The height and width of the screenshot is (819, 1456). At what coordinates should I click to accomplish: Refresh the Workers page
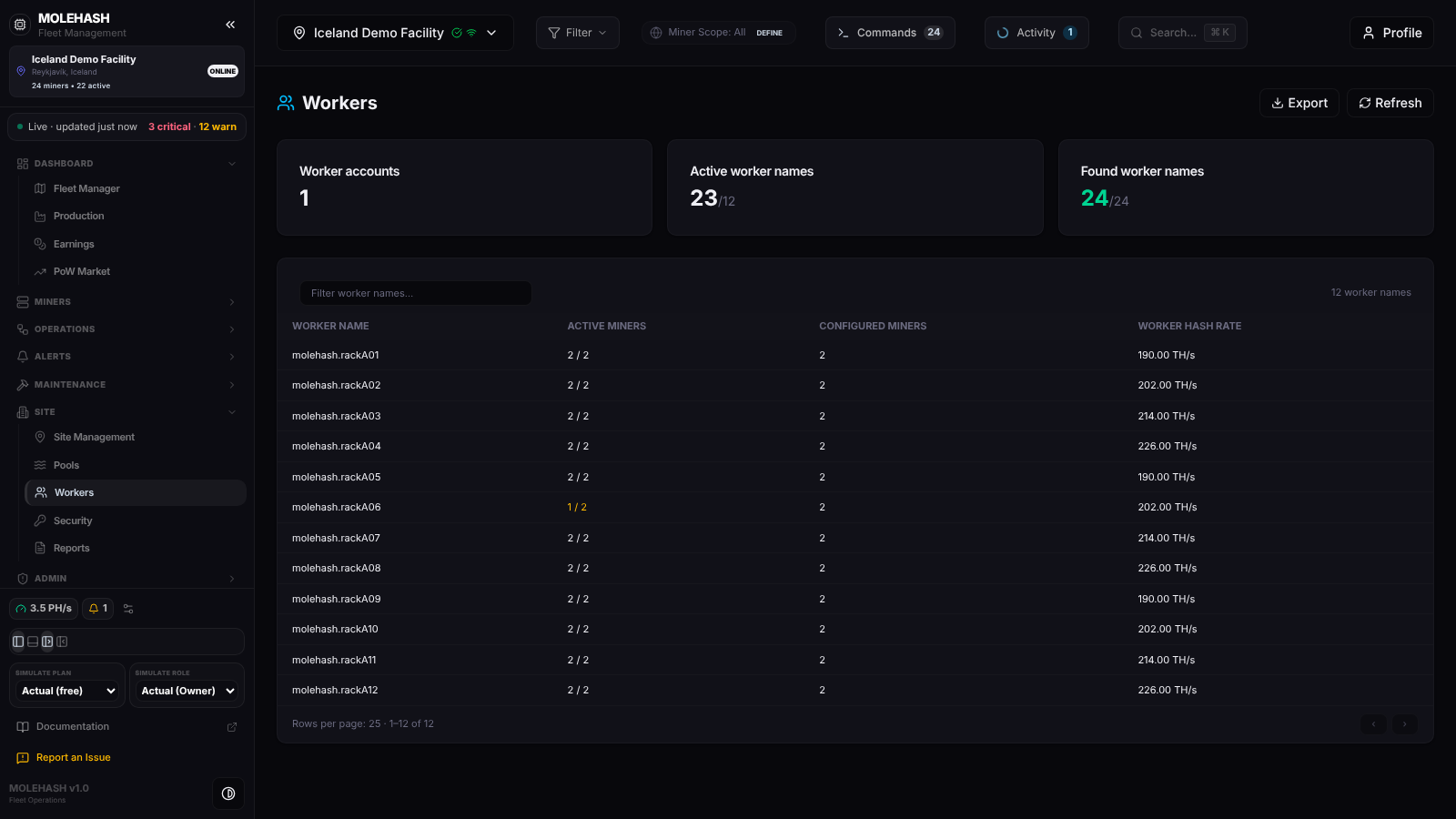coord(1390,103)
